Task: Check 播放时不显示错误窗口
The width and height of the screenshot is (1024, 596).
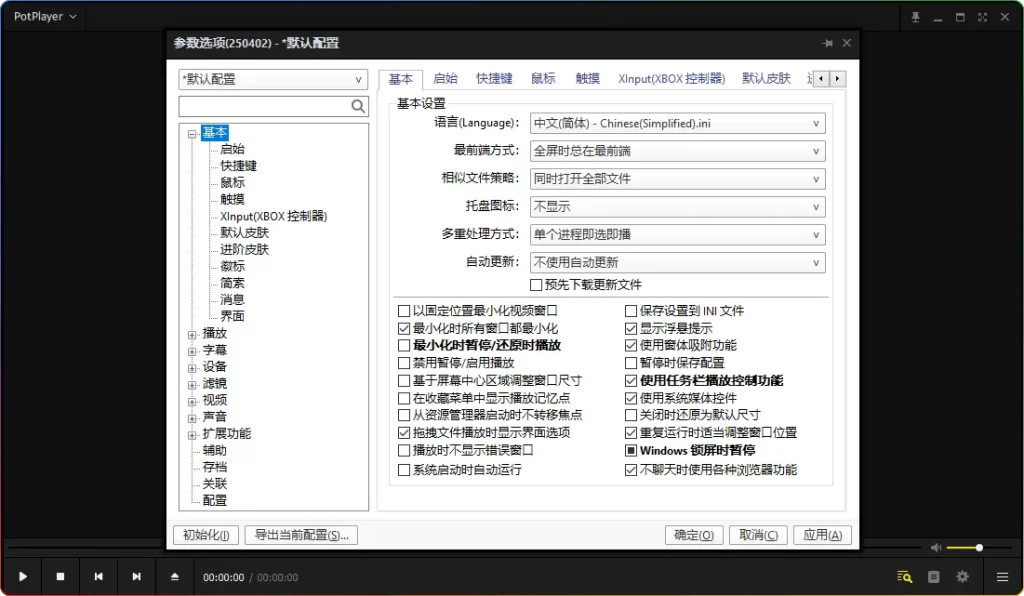Action: click(404, 450)
